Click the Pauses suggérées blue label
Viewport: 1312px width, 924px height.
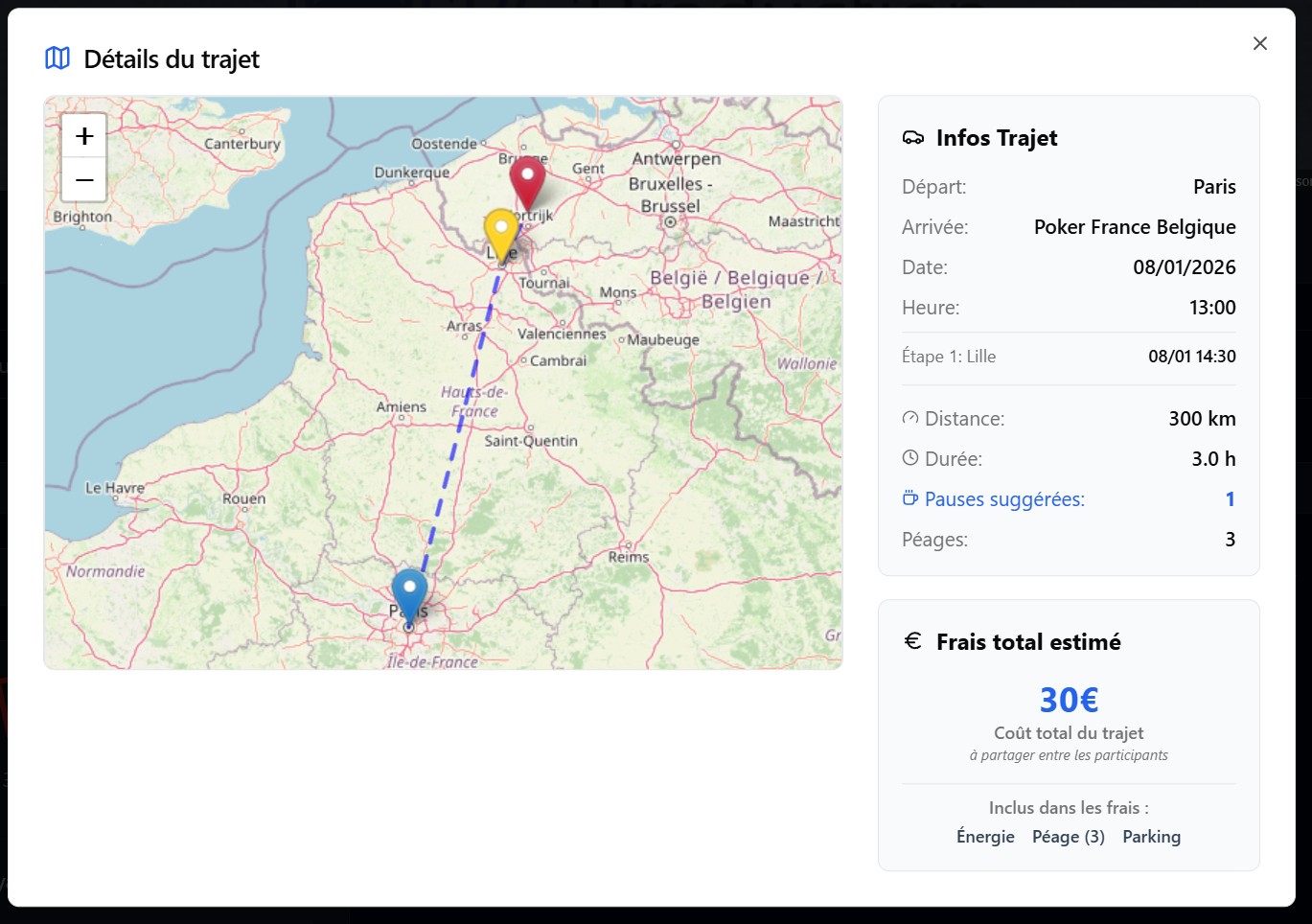(1004, 499)
